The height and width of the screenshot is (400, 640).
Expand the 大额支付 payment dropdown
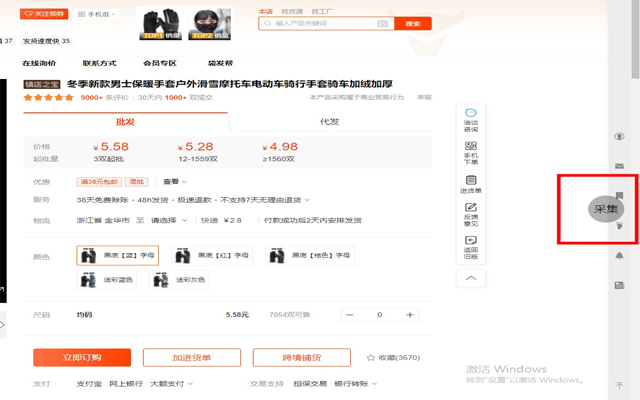pos(171,384)
